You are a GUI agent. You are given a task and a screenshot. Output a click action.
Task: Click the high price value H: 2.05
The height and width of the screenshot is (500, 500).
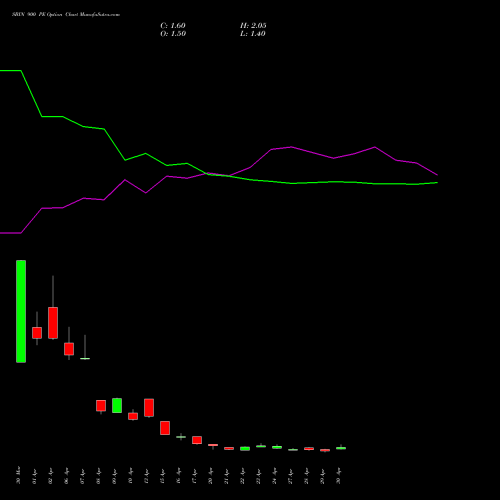pos(253,26)
